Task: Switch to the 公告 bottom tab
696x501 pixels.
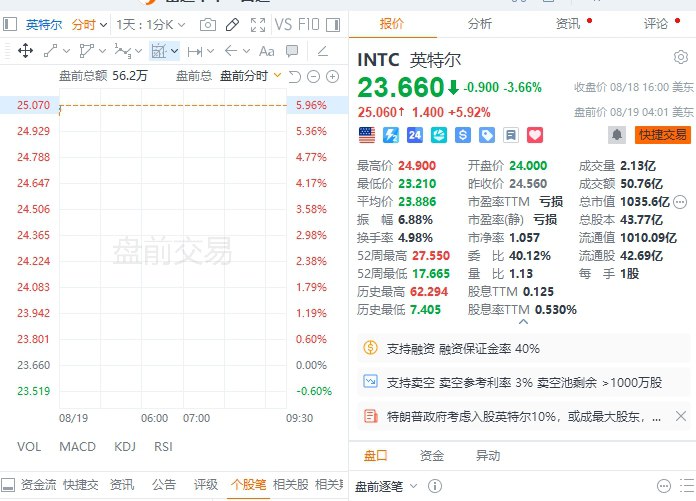Action: click(x=164, y=485)
